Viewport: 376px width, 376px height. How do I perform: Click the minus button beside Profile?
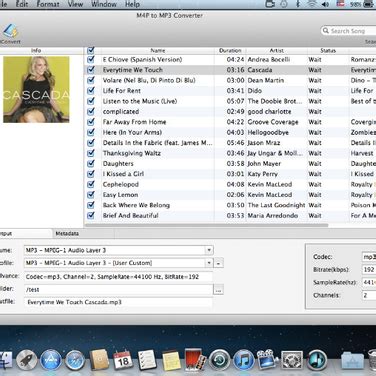pos(218,263)
